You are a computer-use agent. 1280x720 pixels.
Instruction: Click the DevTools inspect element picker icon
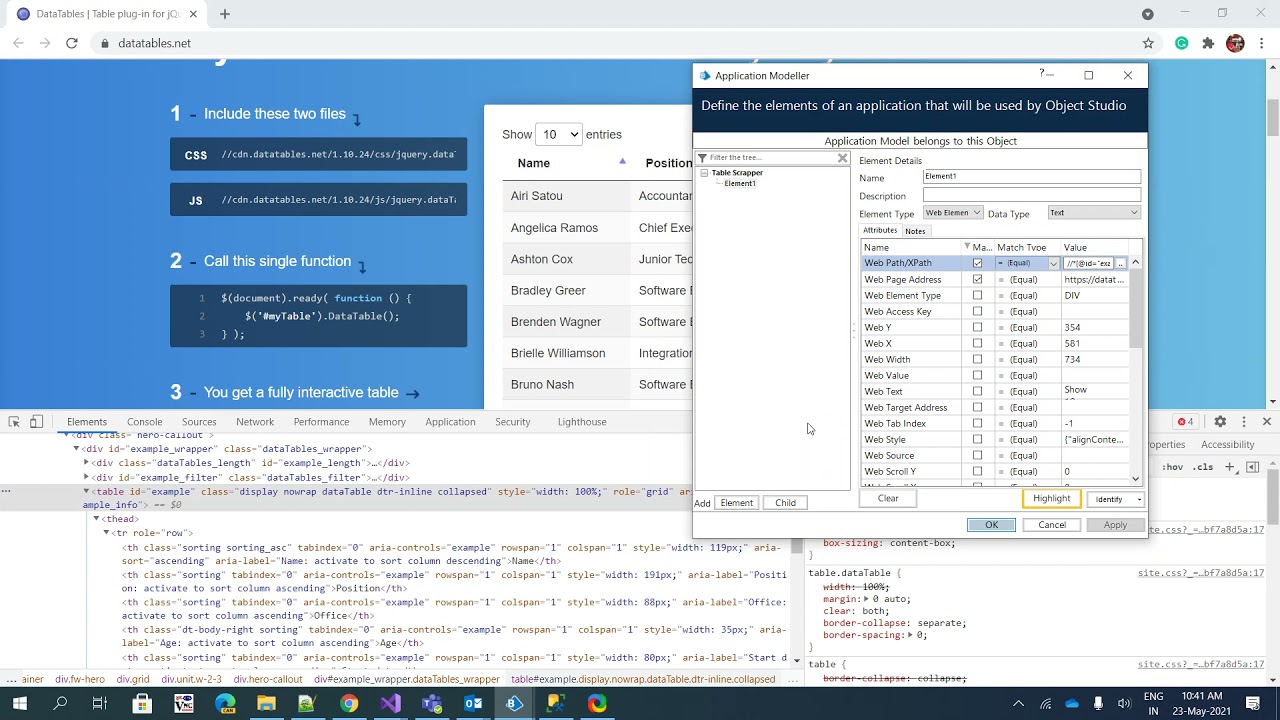[x=14, y=422]
